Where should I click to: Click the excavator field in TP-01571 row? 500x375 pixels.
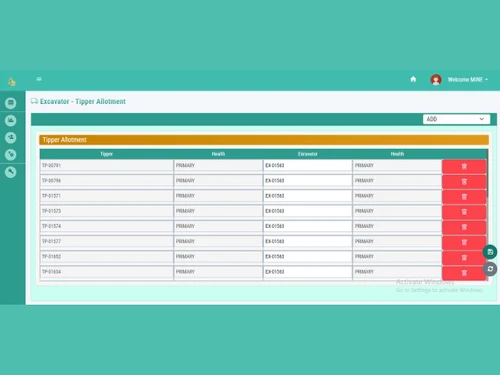308,196
